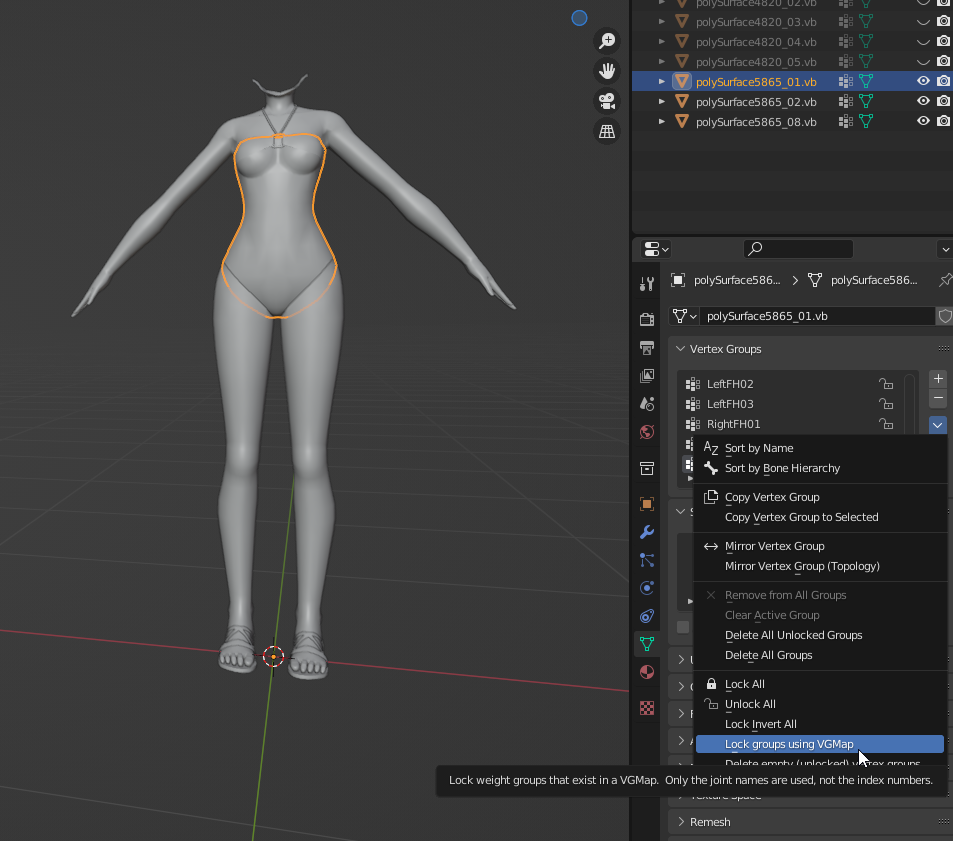Disable rendering for polySurface5865_02.vb

point(943,101)
